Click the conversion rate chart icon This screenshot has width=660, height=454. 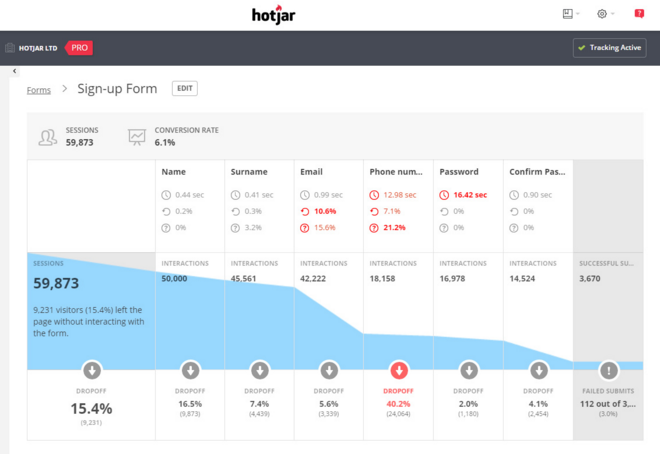[137, 137]
